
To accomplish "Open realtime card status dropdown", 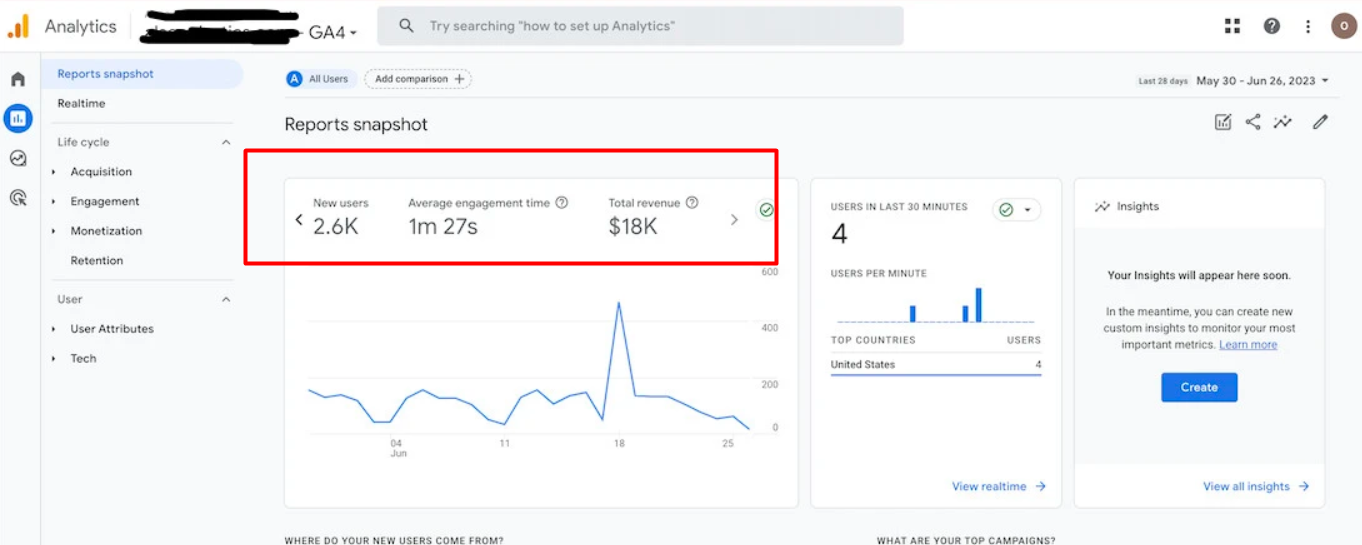I will (1017, 210).
